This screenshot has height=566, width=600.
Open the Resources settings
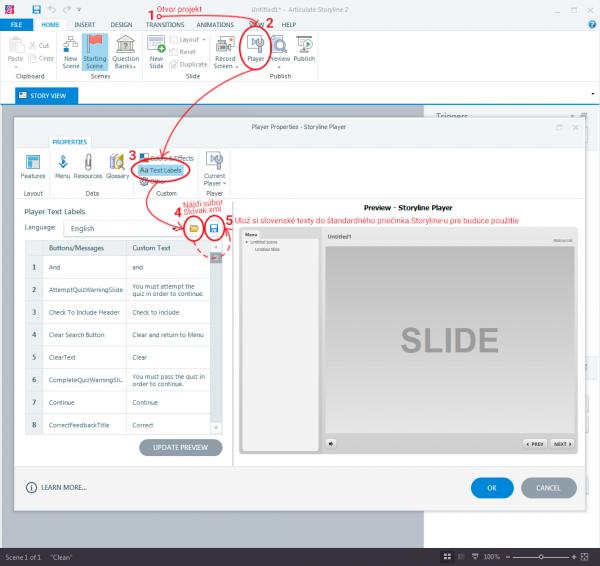(x=88, y=166)
